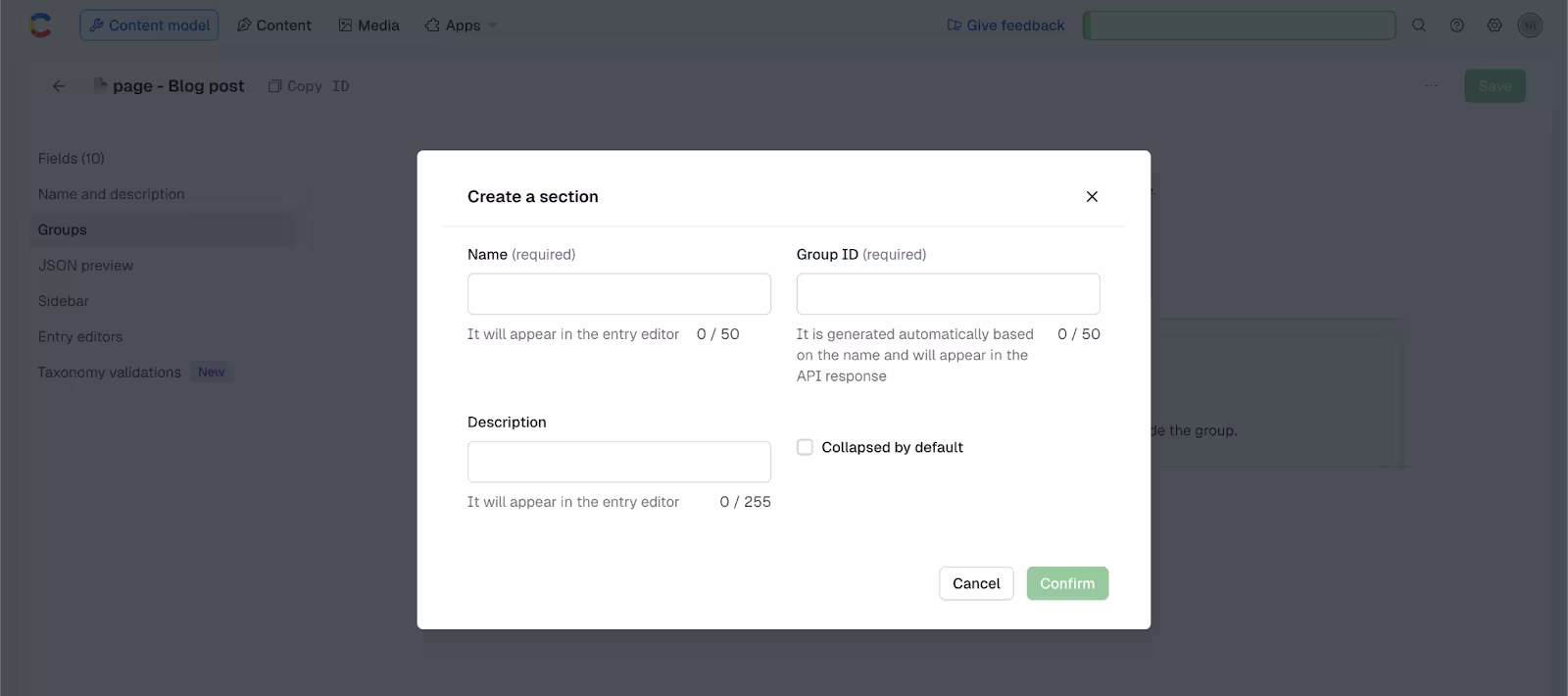
Task: Enable Collapsed by default checkbox
Action: tap(805, 447)
